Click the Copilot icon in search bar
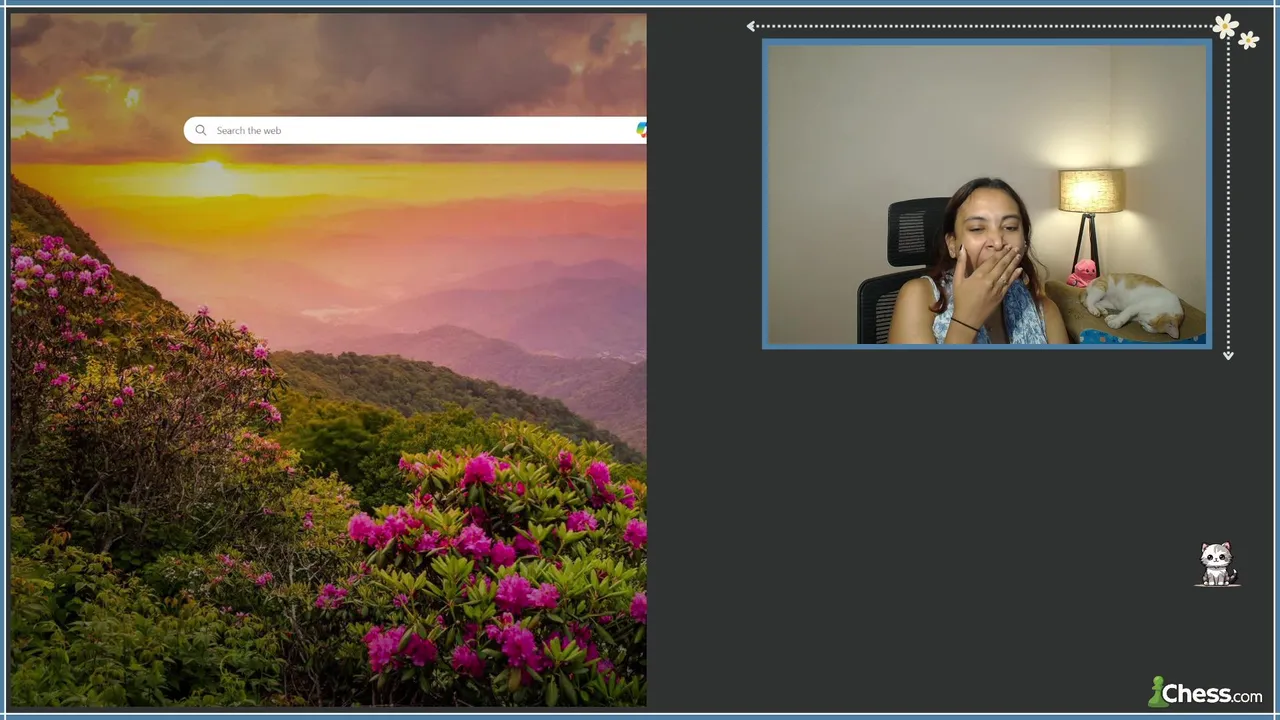 [641, 130]
